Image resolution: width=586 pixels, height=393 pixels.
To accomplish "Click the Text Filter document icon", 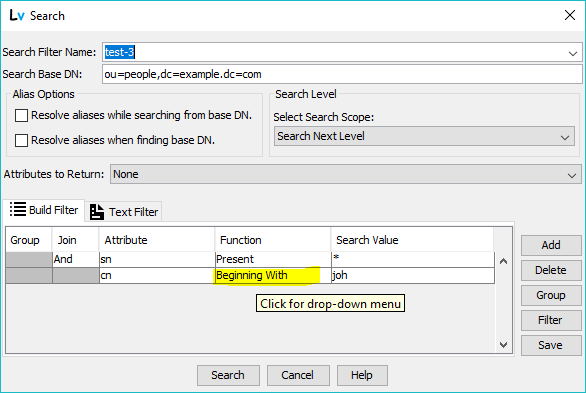I will (x=97, y=212).
